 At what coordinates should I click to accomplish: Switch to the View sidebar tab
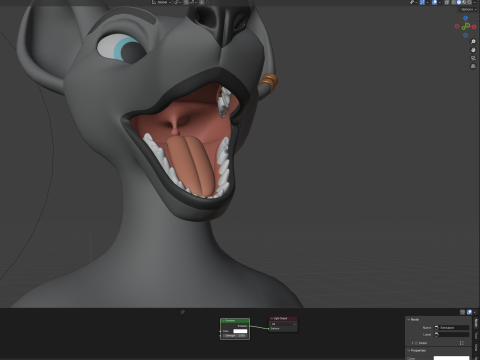click(476, 347)
